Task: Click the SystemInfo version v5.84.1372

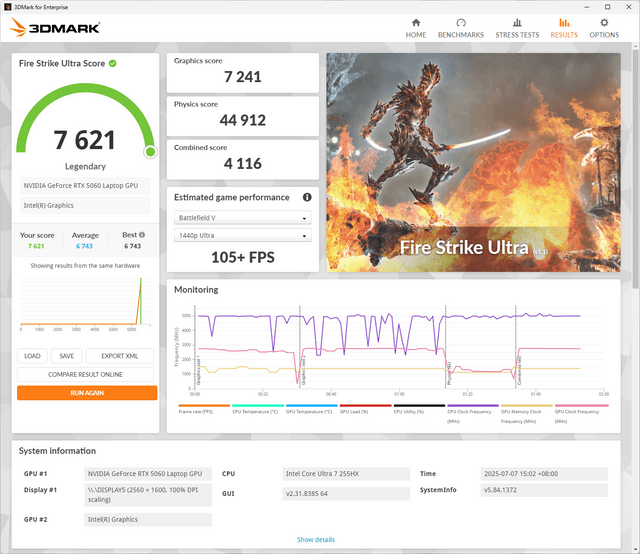Action: click(x=544, y=490)
